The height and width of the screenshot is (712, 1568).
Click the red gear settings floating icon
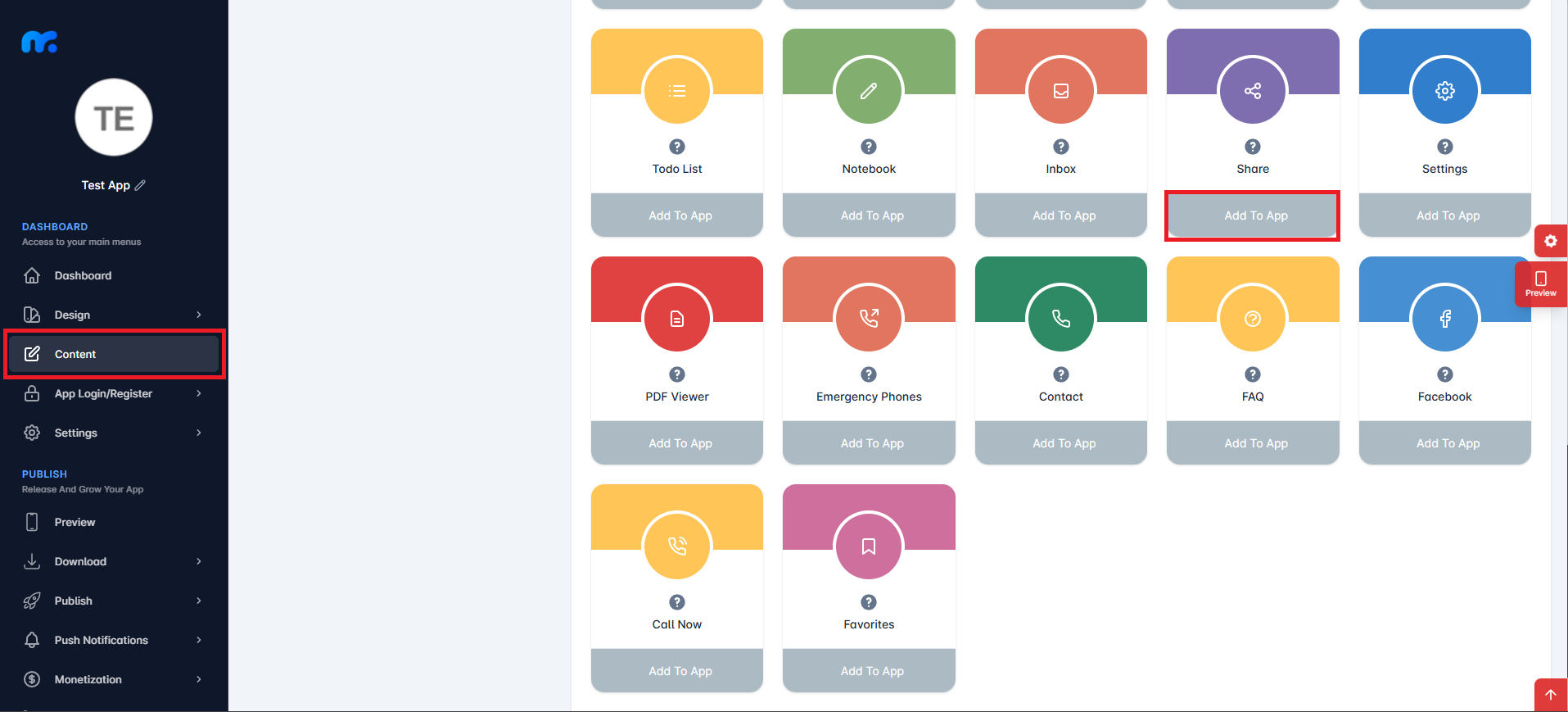pyautogui.click(x=1551, y=241)
